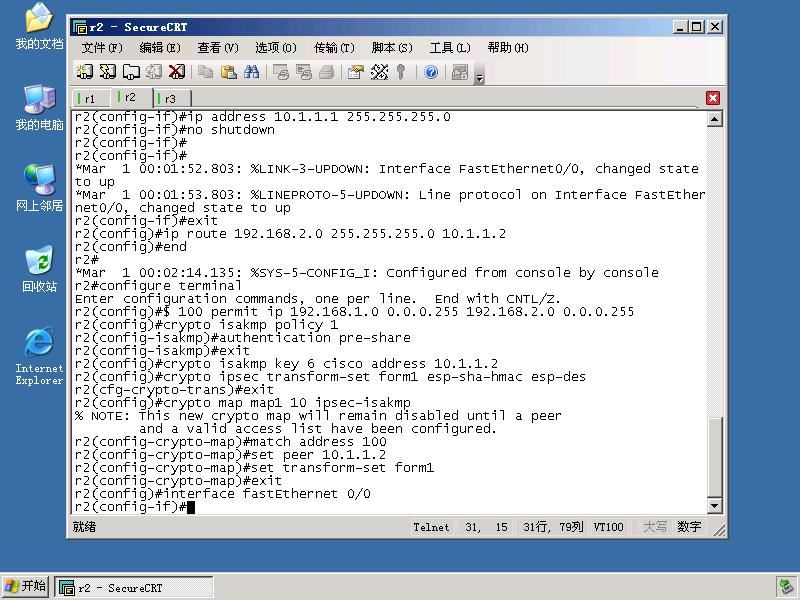Click terminal line 'match address 100'
Viewport: 800px width, 600px height.
pyautogui.click(x=230, y=442)
